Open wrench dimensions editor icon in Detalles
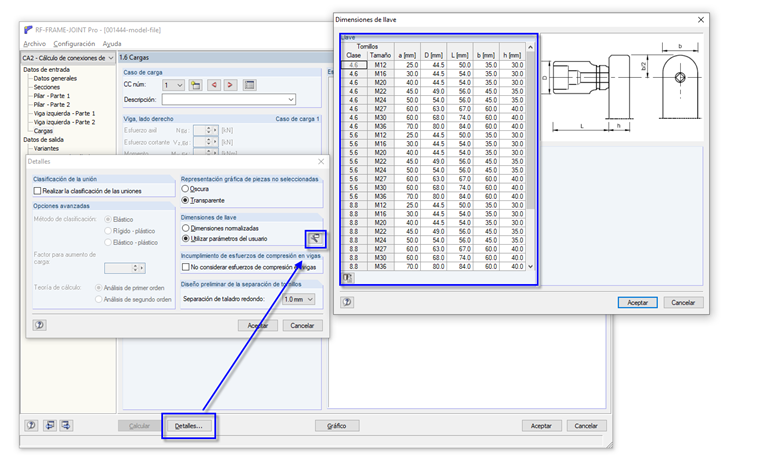 point(315,238)
